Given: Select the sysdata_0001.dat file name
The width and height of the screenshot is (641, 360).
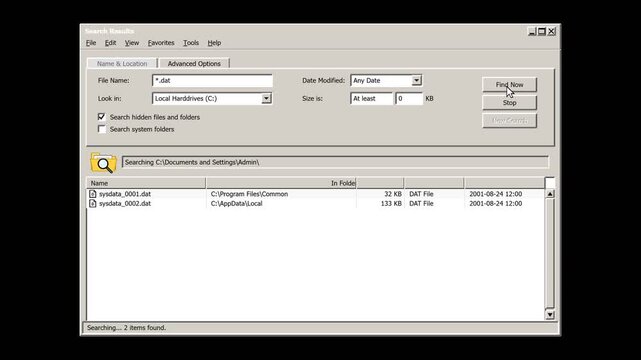Looking at the screenshot, I should 125,194.
